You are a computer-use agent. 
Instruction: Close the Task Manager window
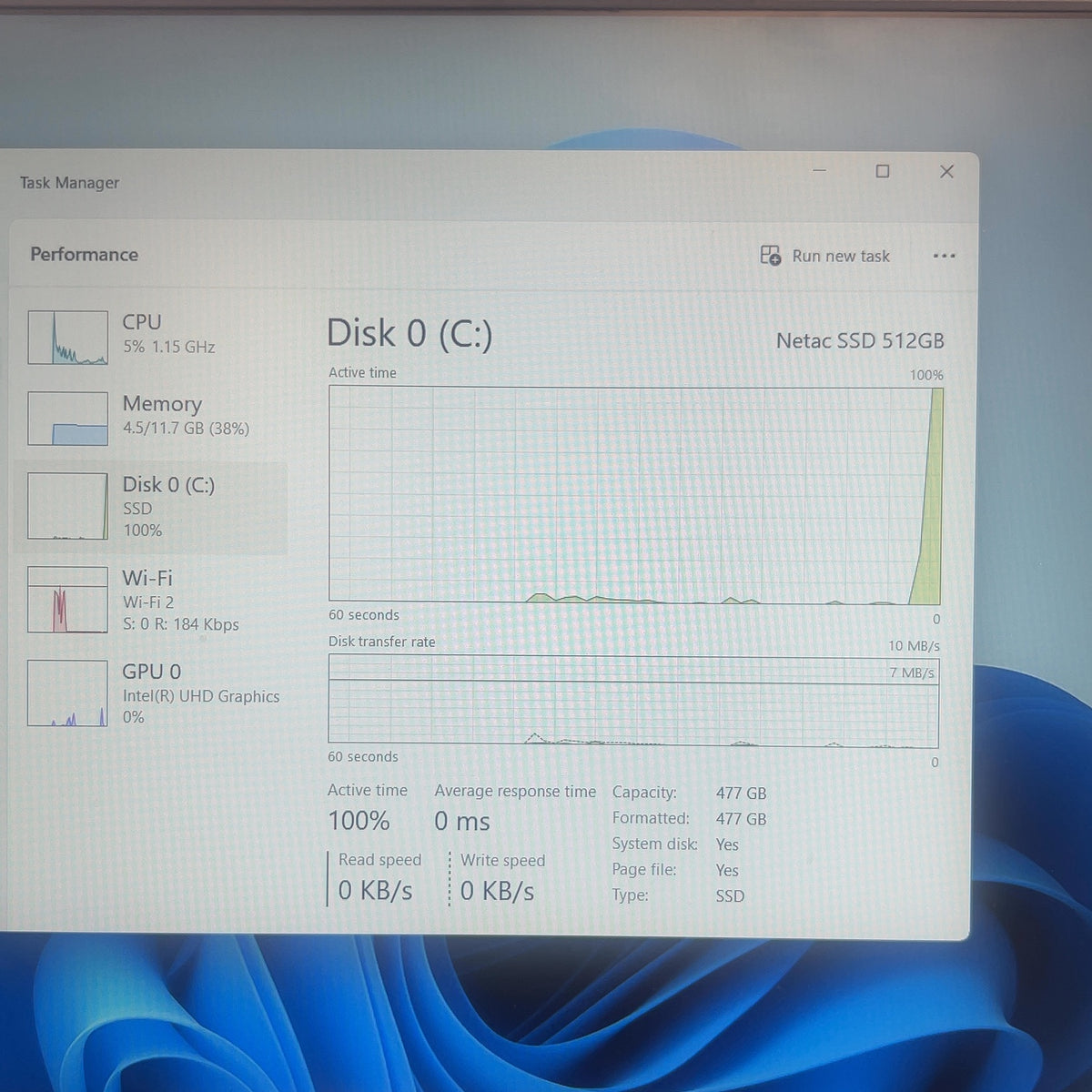(946, 171)
